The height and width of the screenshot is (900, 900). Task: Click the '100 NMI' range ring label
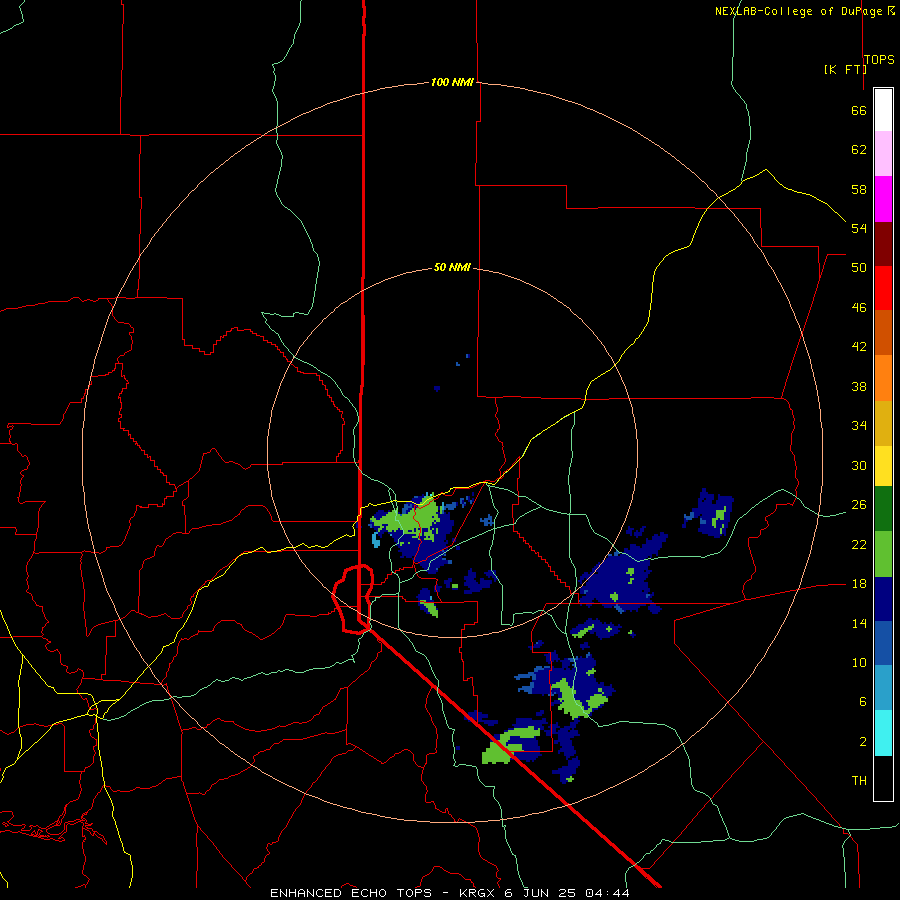(452, 82)
